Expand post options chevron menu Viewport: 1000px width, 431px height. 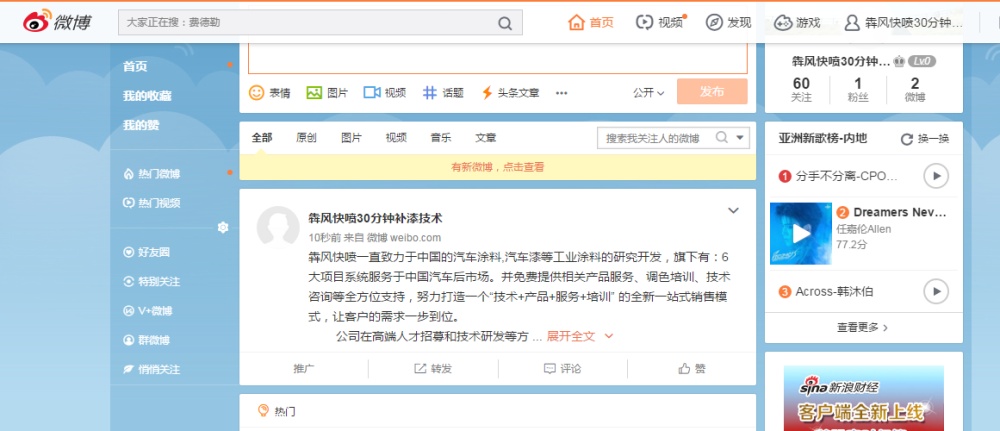[x=733, y=210]
